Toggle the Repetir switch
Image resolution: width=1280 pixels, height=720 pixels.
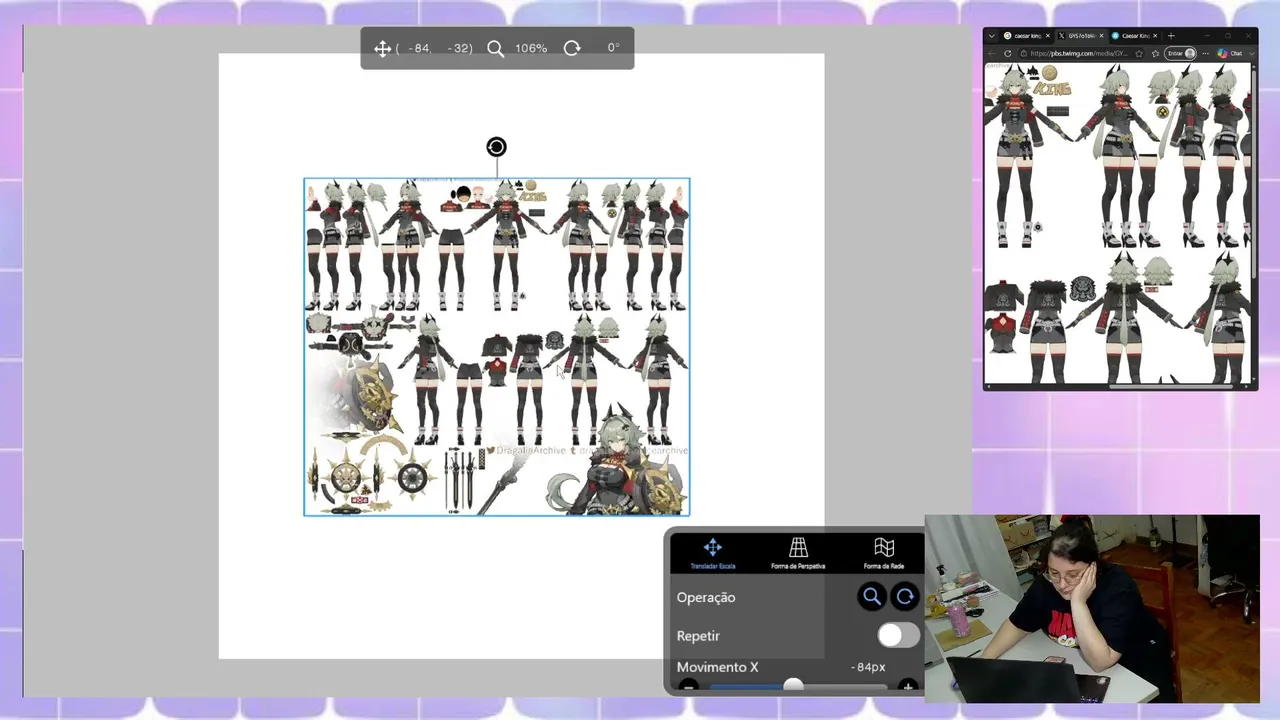[898, 636]
